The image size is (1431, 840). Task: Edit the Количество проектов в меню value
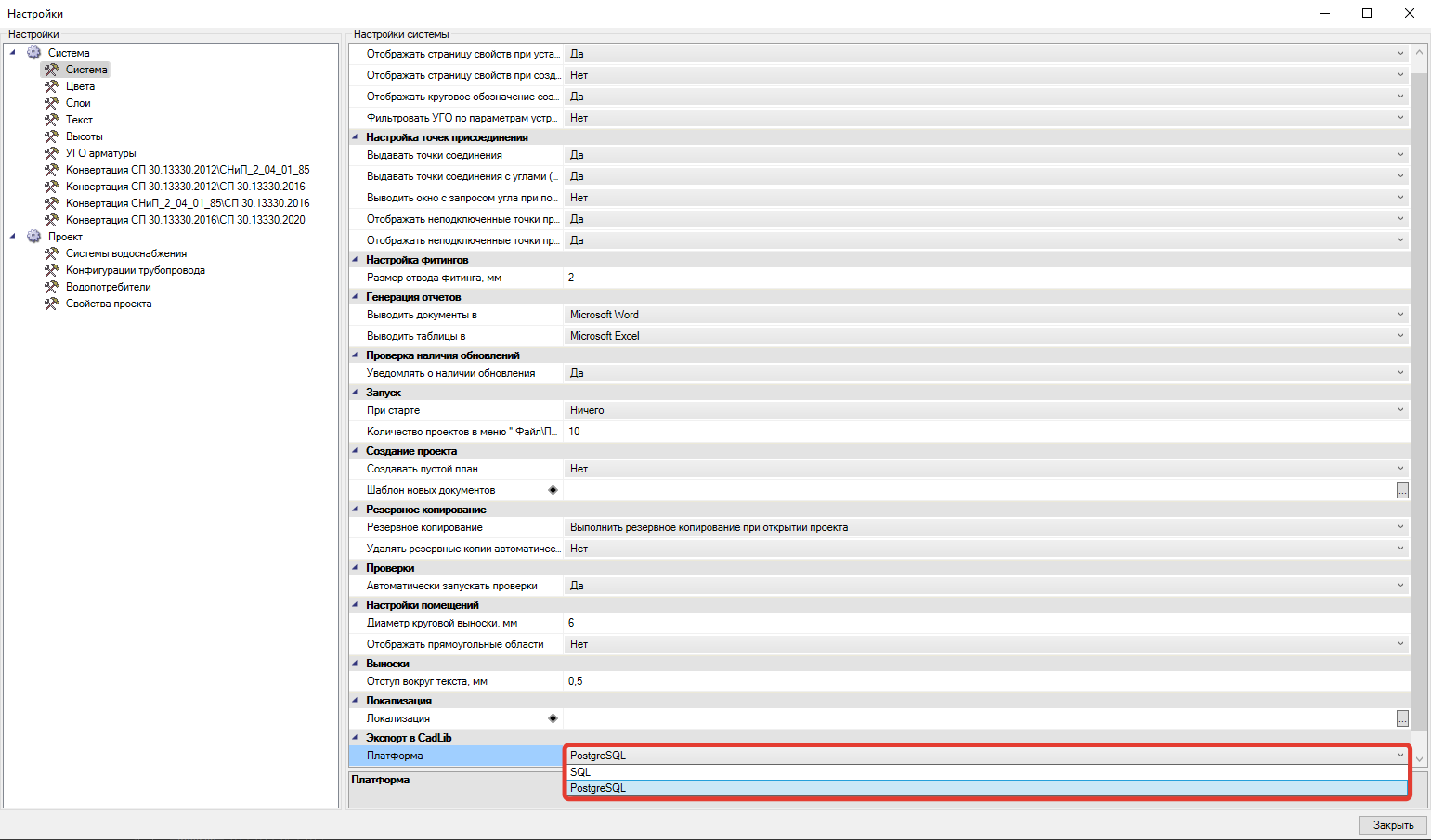pyautogui.click(x=987, y=432)
